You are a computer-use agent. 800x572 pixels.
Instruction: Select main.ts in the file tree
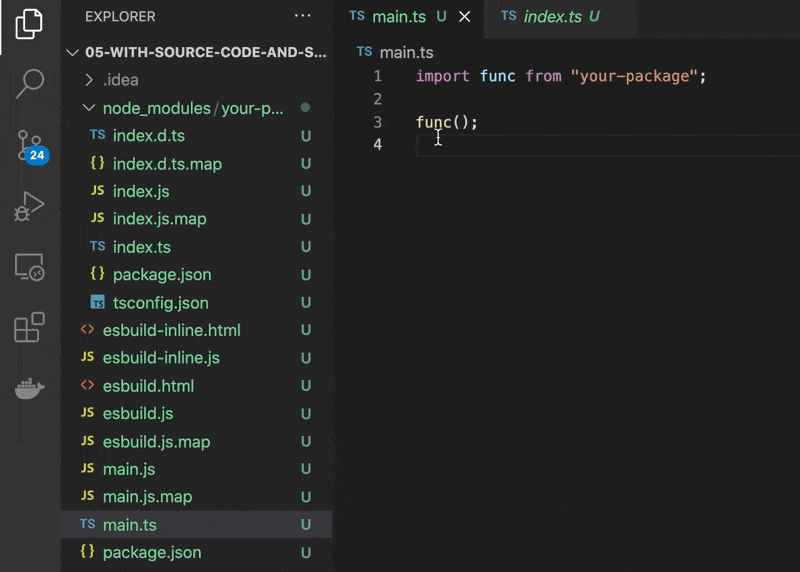pos(196,525)
